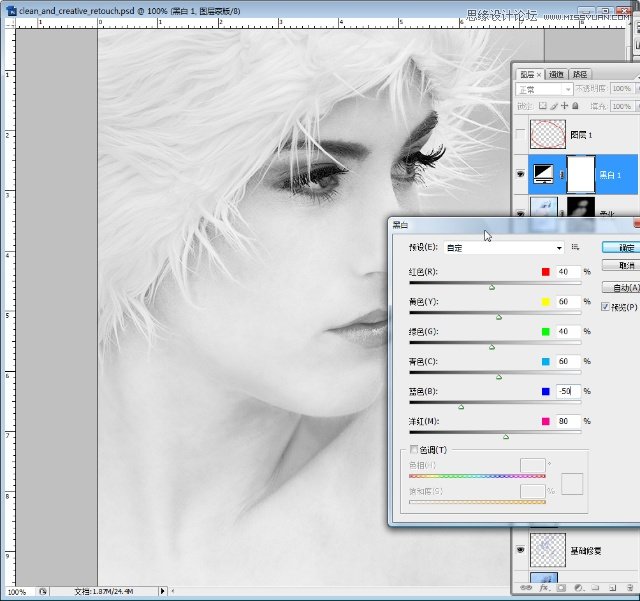Screen dimensions: 640x601
Task: Show 图层 1 by clicking its visibility box
Action: coord(520,134)
